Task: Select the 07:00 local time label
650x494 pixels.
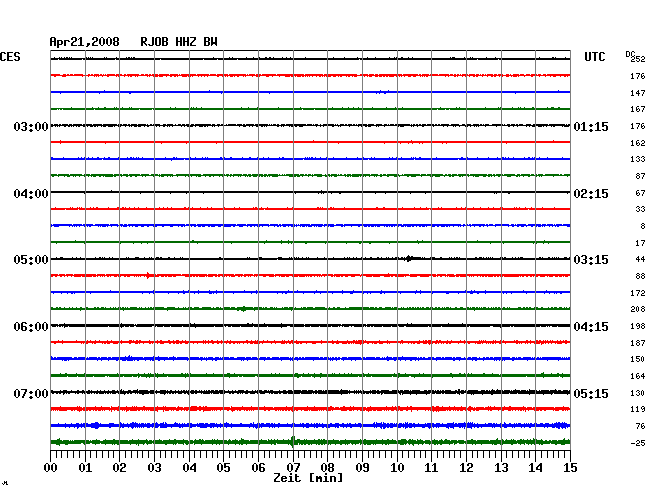Action: pos(31,393)
